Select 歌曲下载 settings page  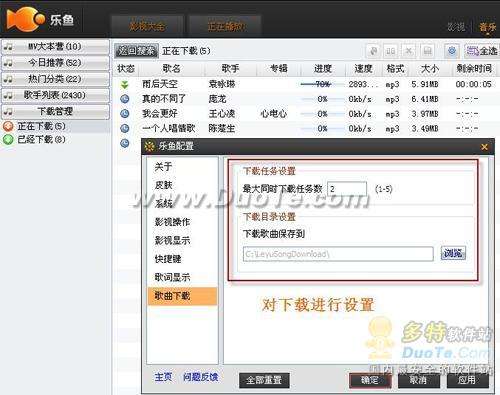[x=182, y=296]
